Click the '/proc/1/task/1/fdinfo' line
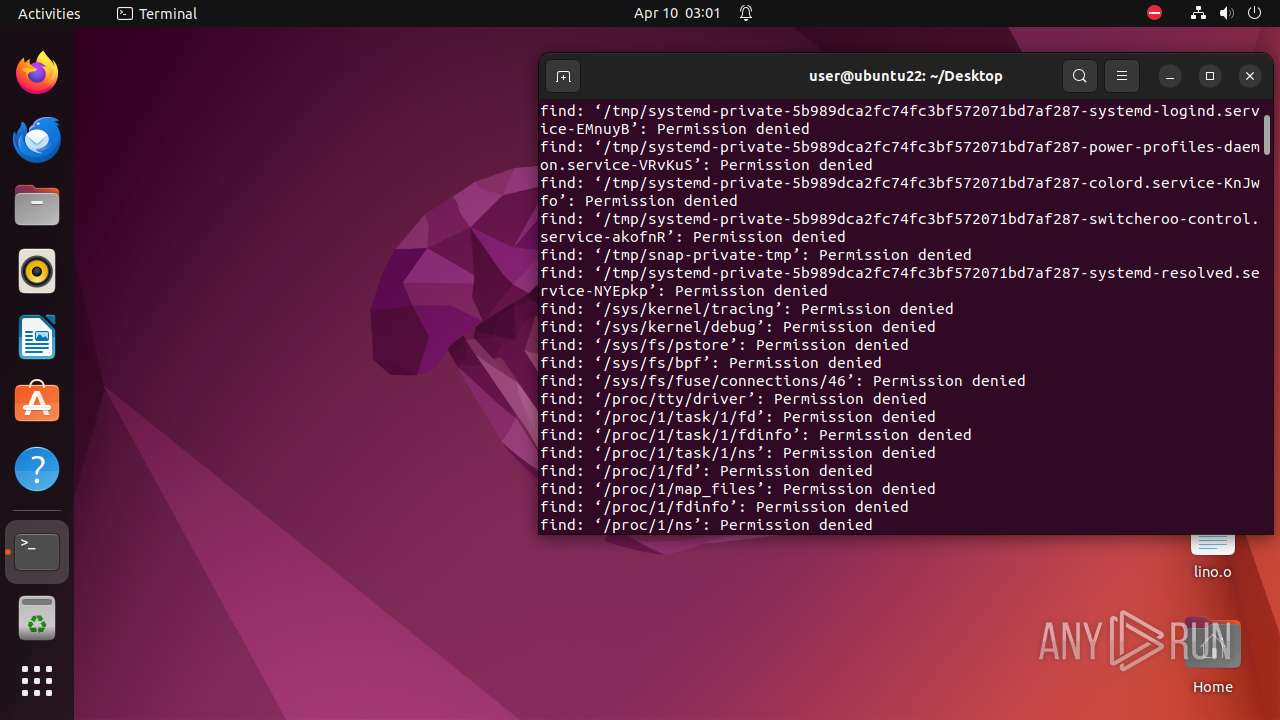Viewport: 1280px width, 720px height. pos(756,435)
